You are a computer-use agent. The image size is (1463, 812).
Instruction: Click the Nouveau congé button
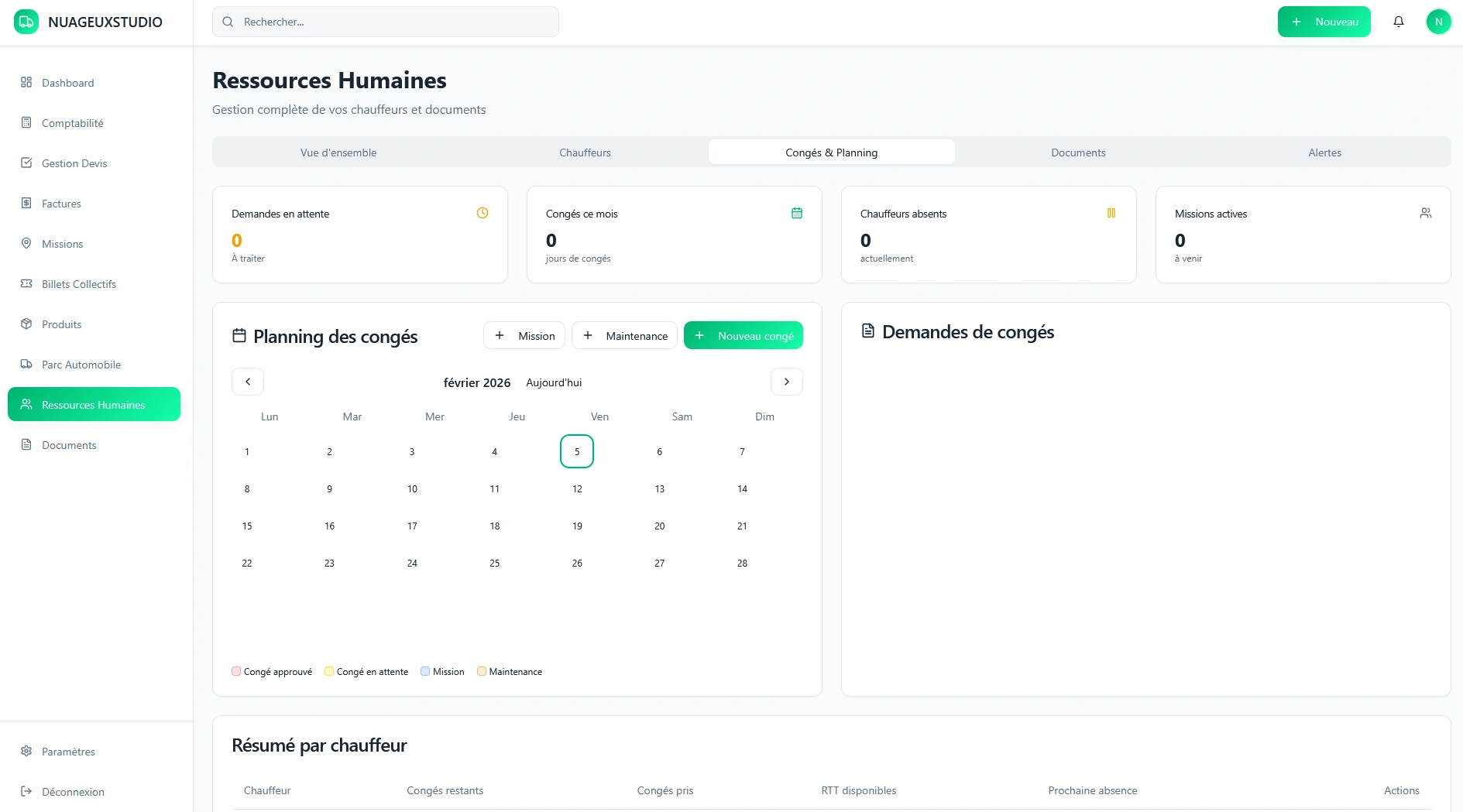743,336
